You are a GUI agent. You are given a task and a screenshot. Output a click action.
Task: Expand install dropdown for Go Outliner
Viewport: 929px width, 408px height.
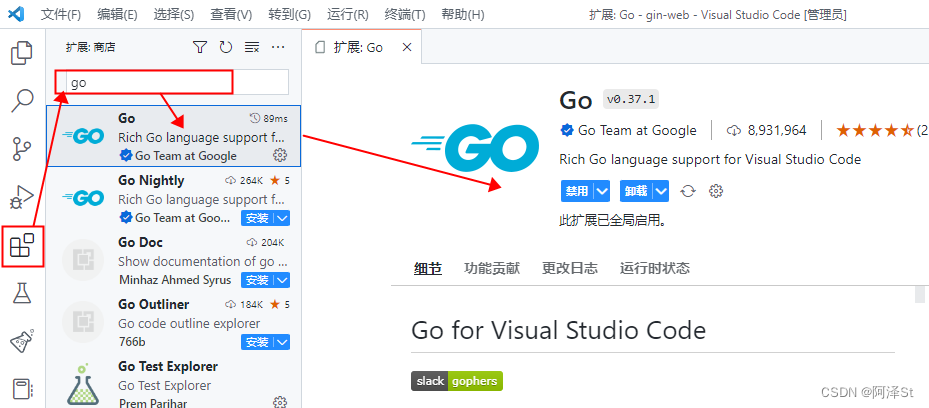[x=283, y=342]
